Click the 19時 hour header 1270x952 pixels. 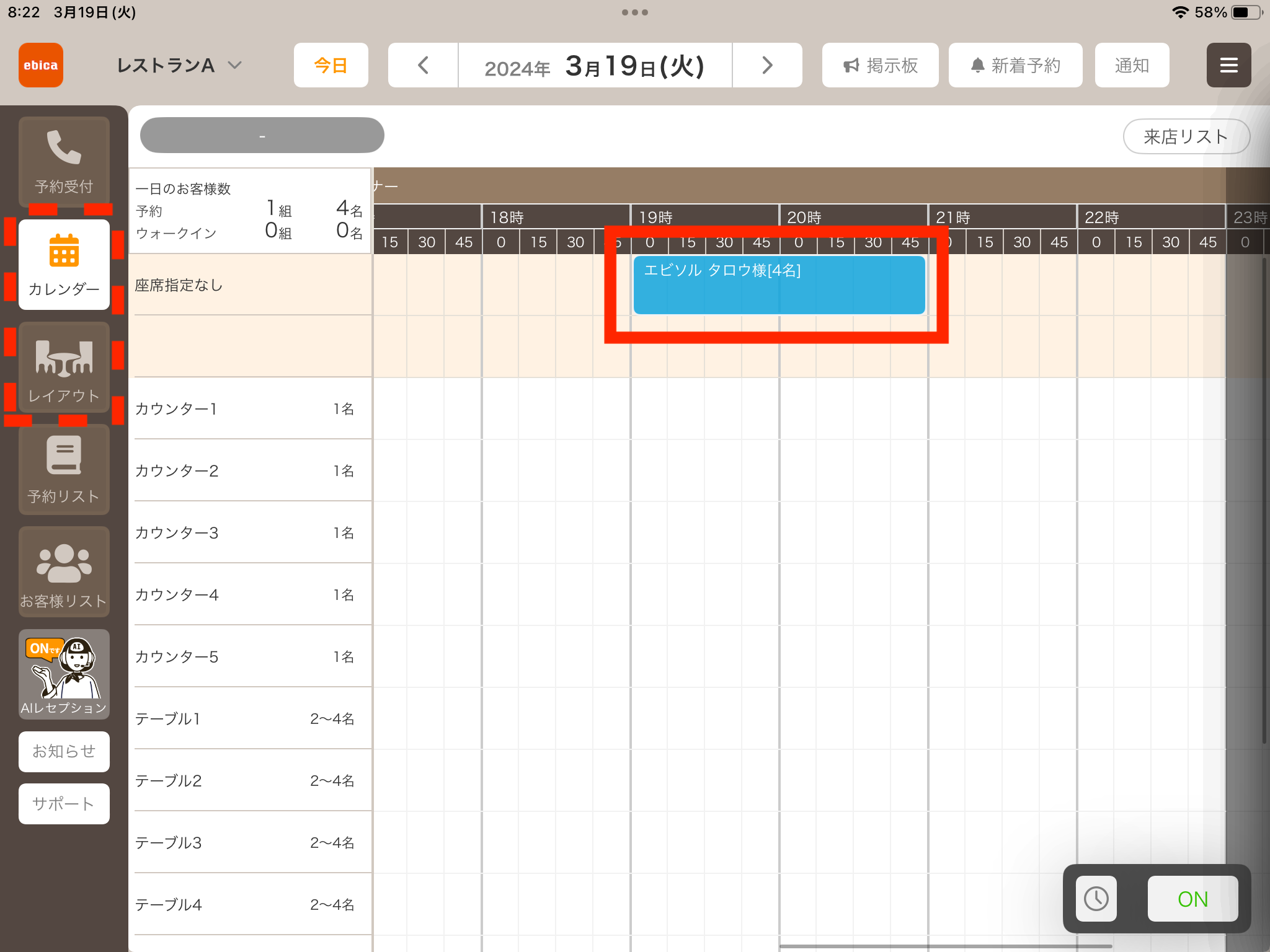[x=705, y=218]
